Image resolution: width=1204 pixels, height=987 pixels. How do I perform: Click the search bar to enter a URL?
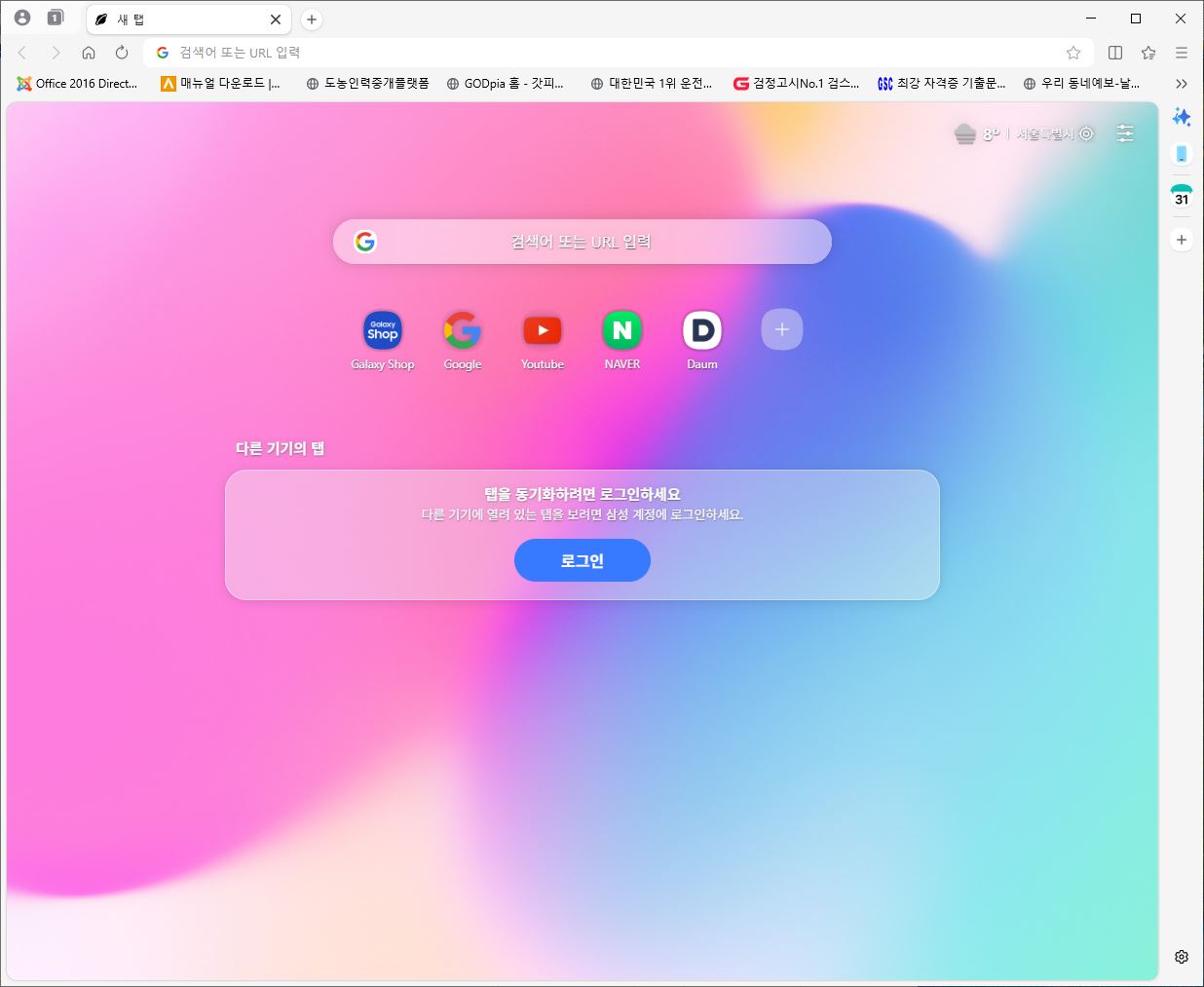(582, 241)
